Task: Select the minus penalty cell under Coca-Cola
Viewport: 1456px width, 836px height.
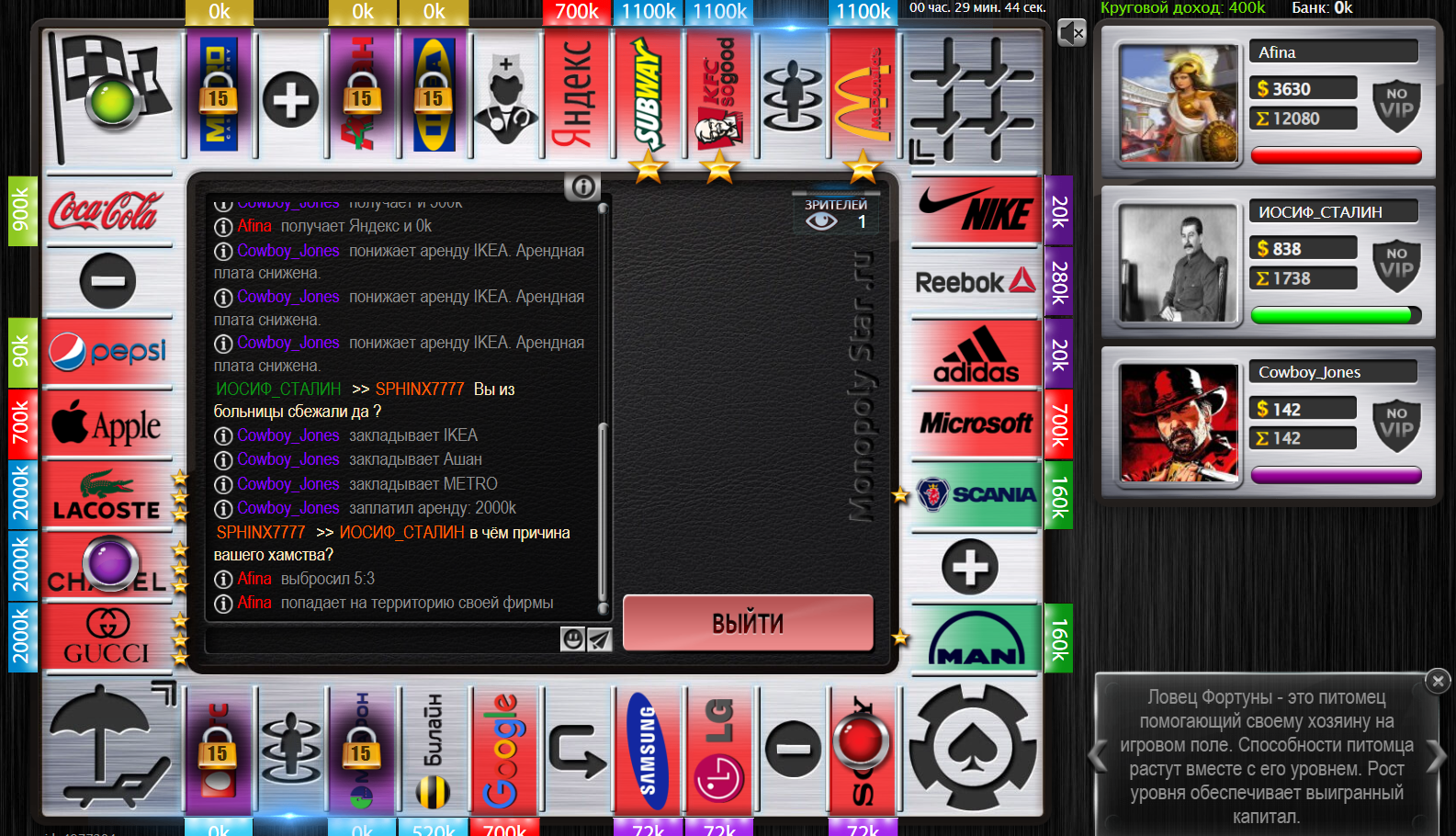Action: coord(107,281)
